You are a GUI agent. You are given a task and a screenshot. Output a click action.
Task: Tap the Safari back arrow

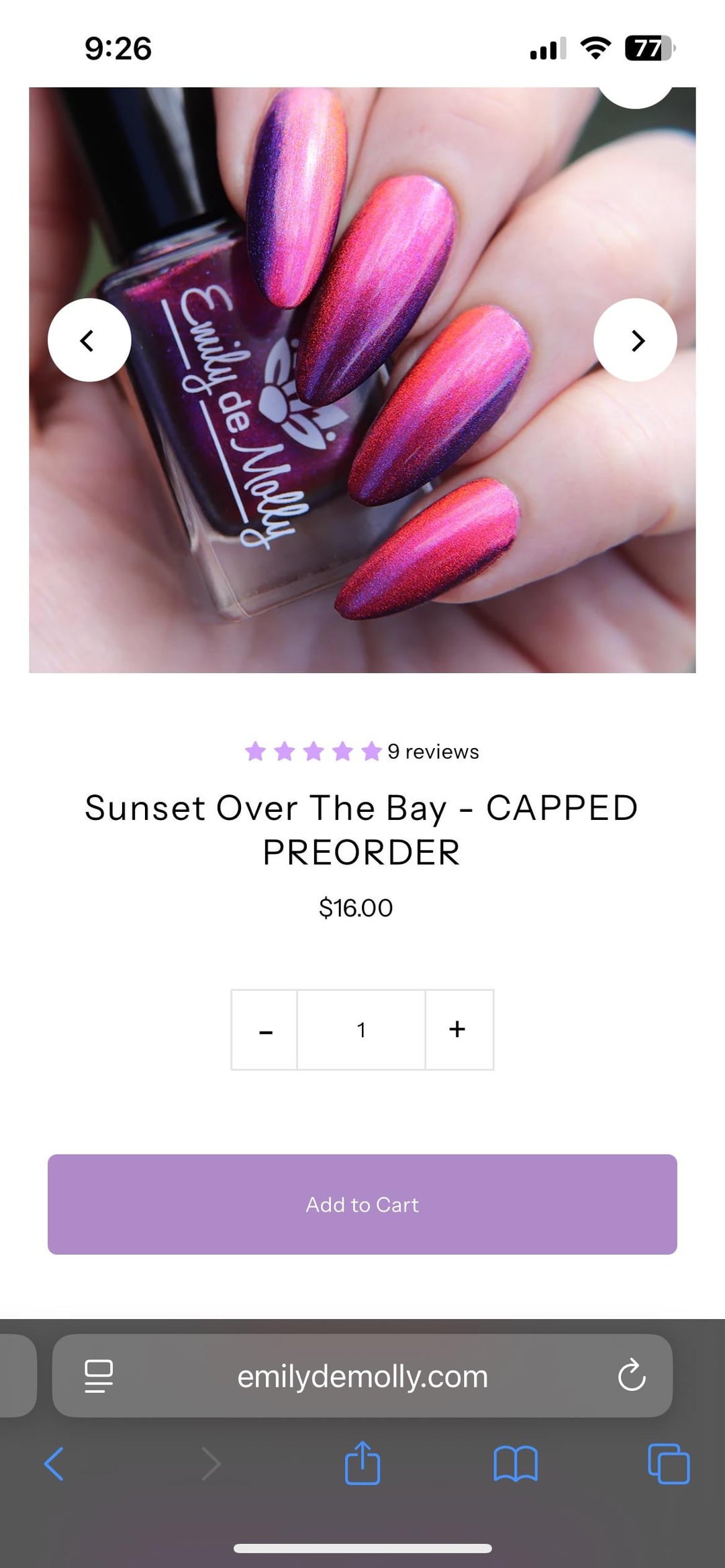(54, 1463)
